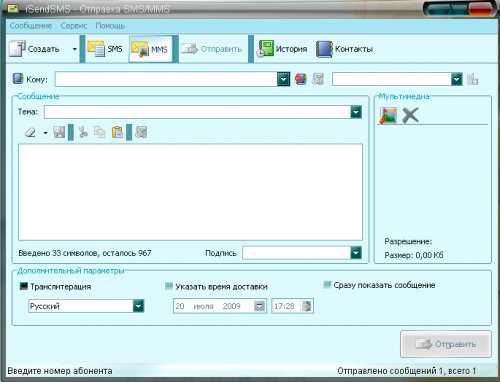Click the scissors cut icon
Image resolution: width=500 pixels, height=382 pixels.
coord(83,132)
